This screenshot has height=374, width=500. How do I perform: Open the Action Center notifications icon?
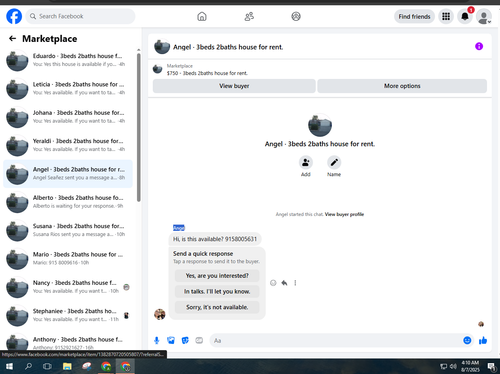491,367
